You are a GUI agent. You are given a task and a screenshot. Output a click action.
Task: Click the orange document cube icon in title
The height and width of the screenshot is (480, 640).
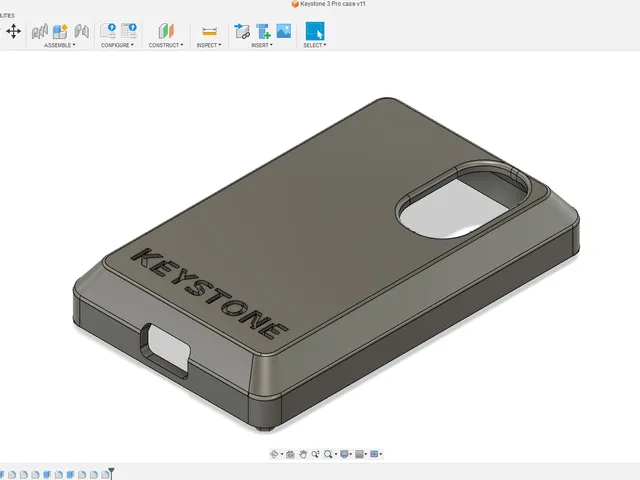click(x=295, y=4)
